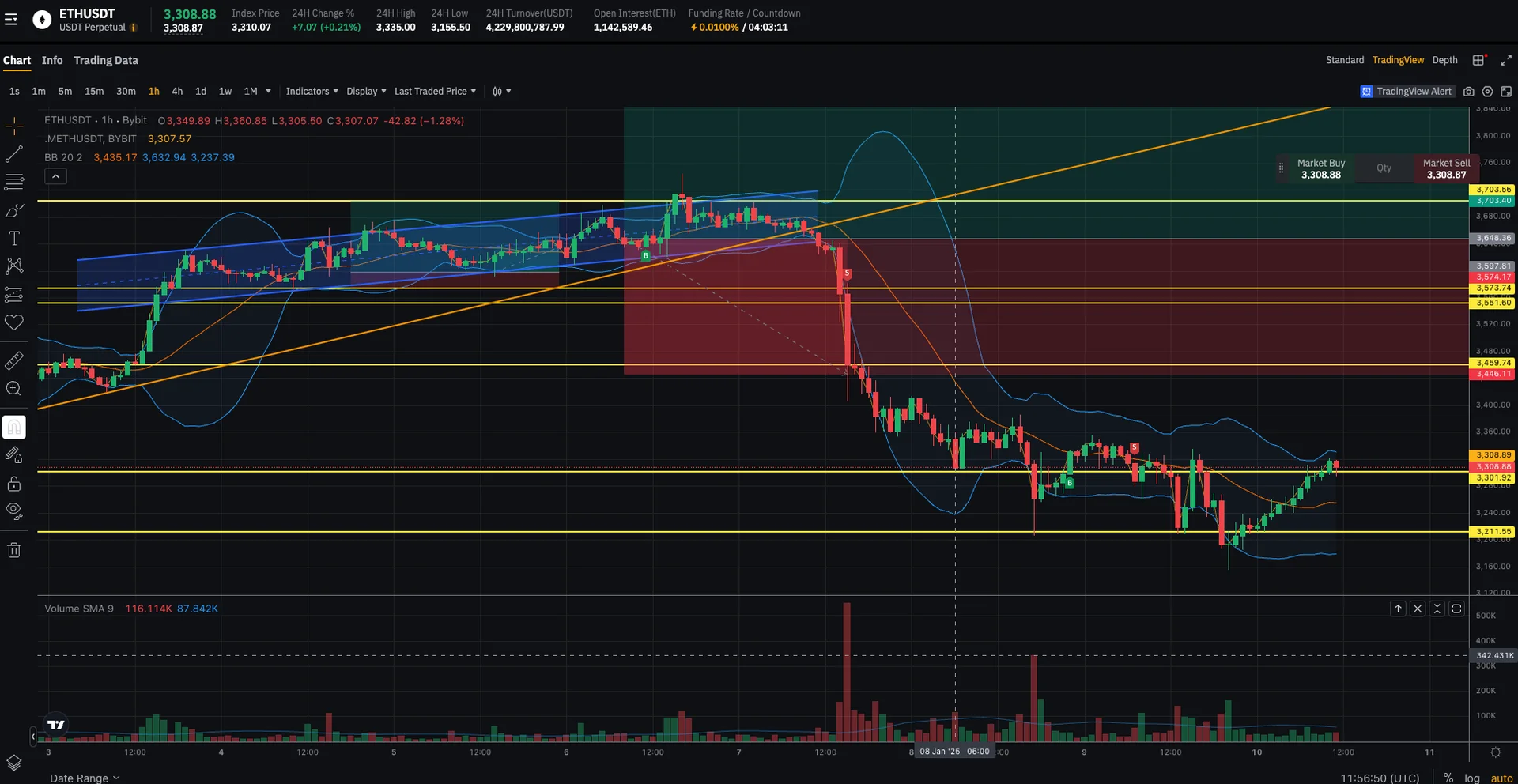Open fullscreen chart expand icon
This screenshot has height=784, width=1518.
pyautogui.click(x=1506, y=60)
